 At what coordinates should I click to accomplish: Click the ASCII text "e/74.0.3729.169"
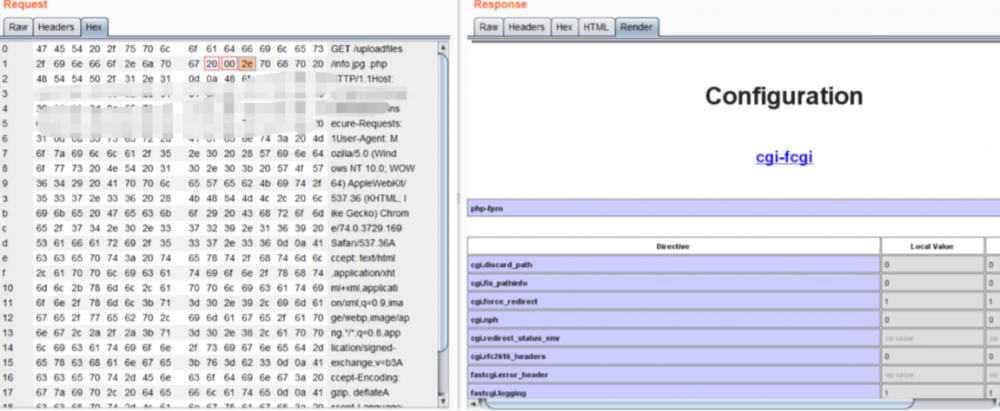pyautogui.click(x=365, y=228)
